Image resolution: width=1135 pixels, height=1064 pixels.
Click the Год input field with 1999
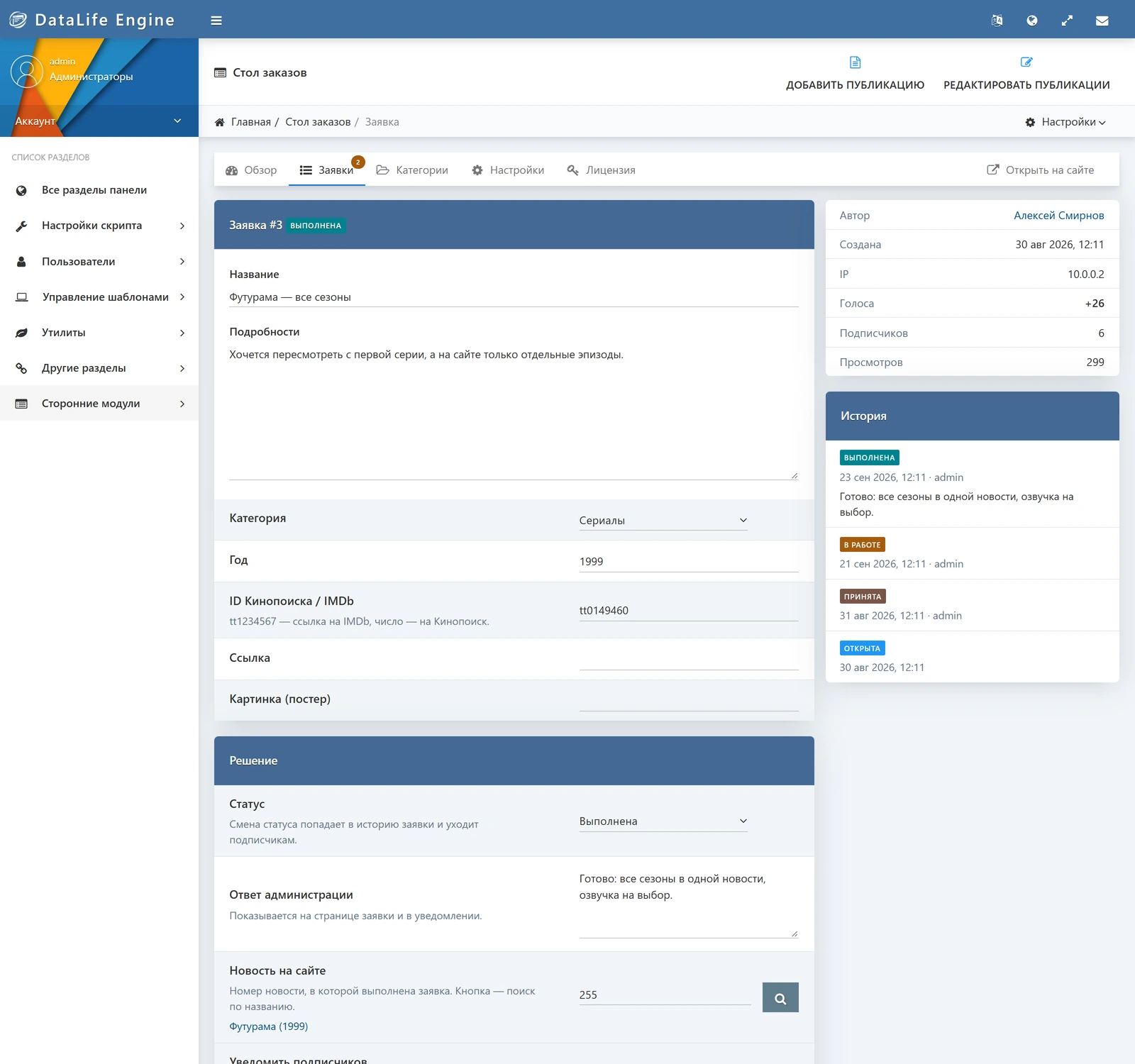point(689,562)
